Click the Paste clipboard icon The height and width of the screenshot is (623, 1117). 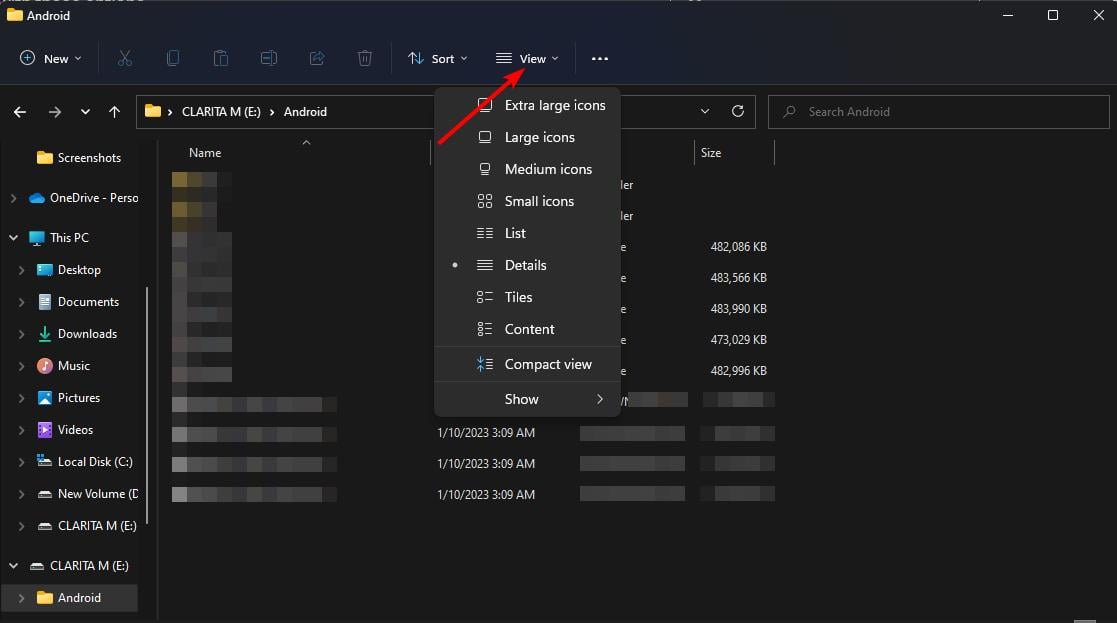pyautogui.click(x=221, y=59)
